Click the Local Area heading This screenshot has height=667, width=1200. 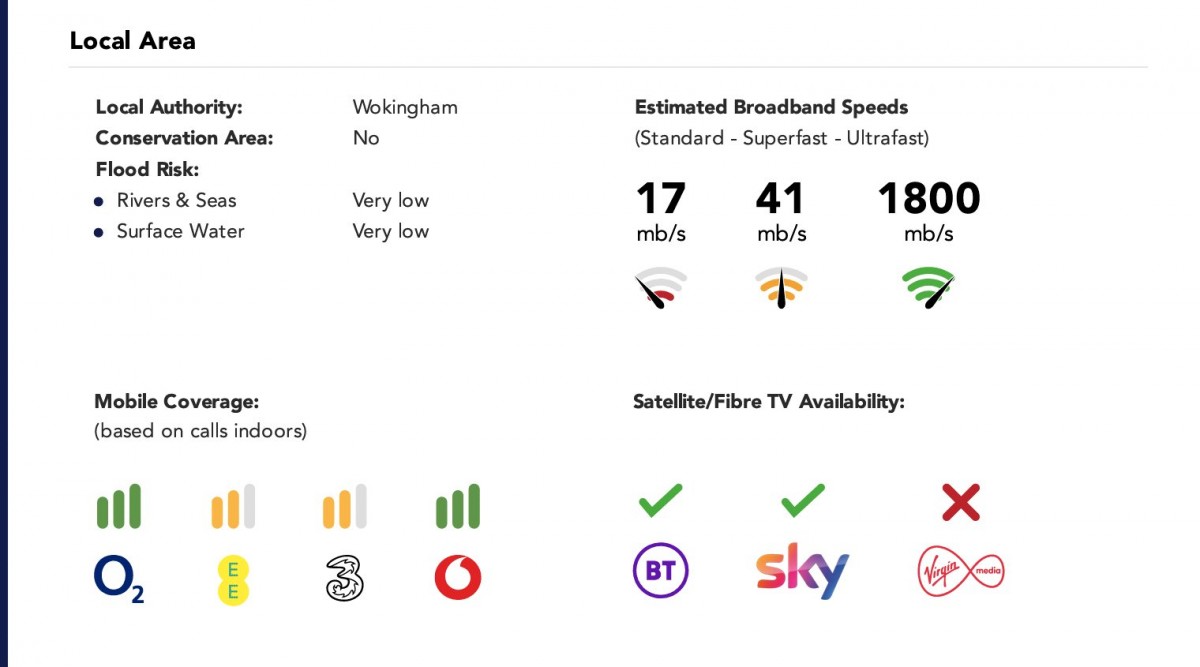[x=132, y=41]
